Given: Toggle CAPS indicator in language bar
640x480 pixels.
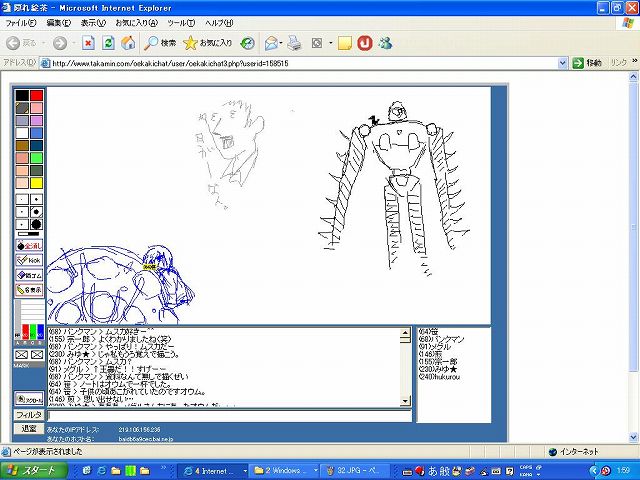Looking at the screenshot, I should pyautogui.click(x=526, y=467).
